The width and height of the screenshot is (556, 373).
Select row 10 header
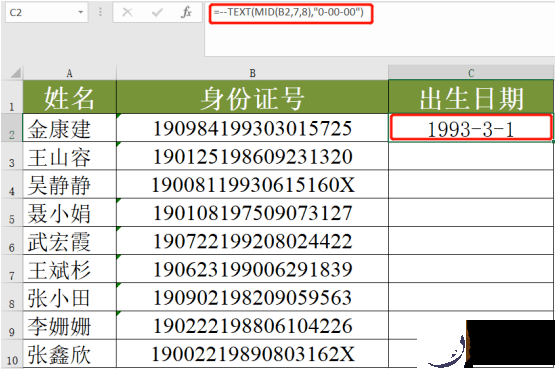(12, 353)
